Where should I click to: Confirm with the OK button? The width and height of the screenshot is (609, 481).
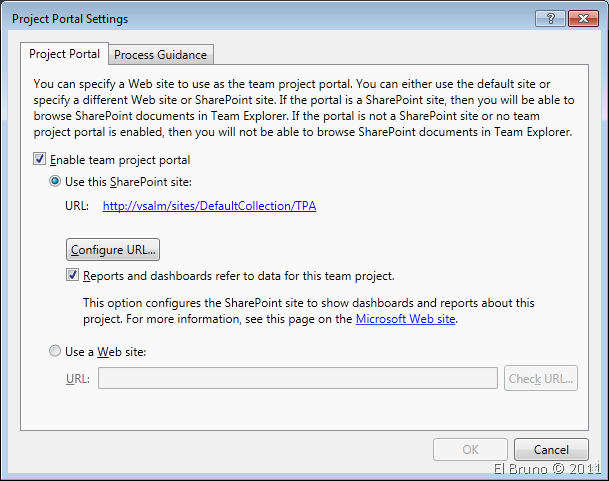point(470,450)
